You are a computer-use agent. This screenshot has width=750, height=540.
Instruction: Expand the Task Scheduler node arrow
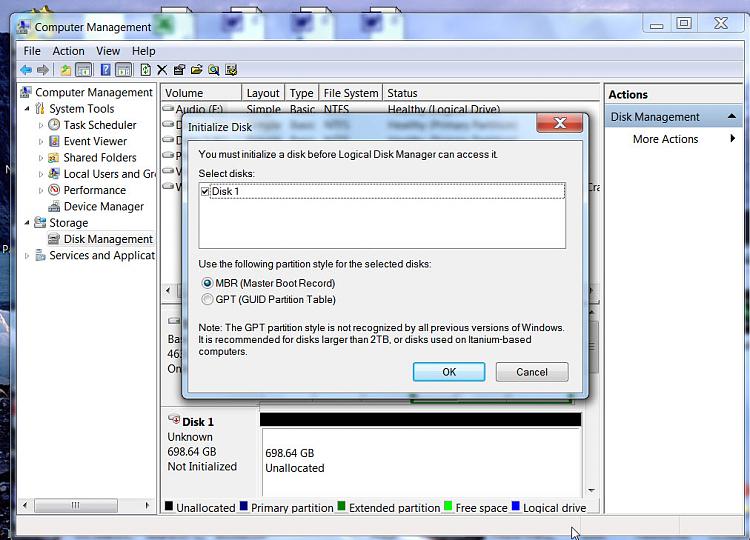point(41,125)
